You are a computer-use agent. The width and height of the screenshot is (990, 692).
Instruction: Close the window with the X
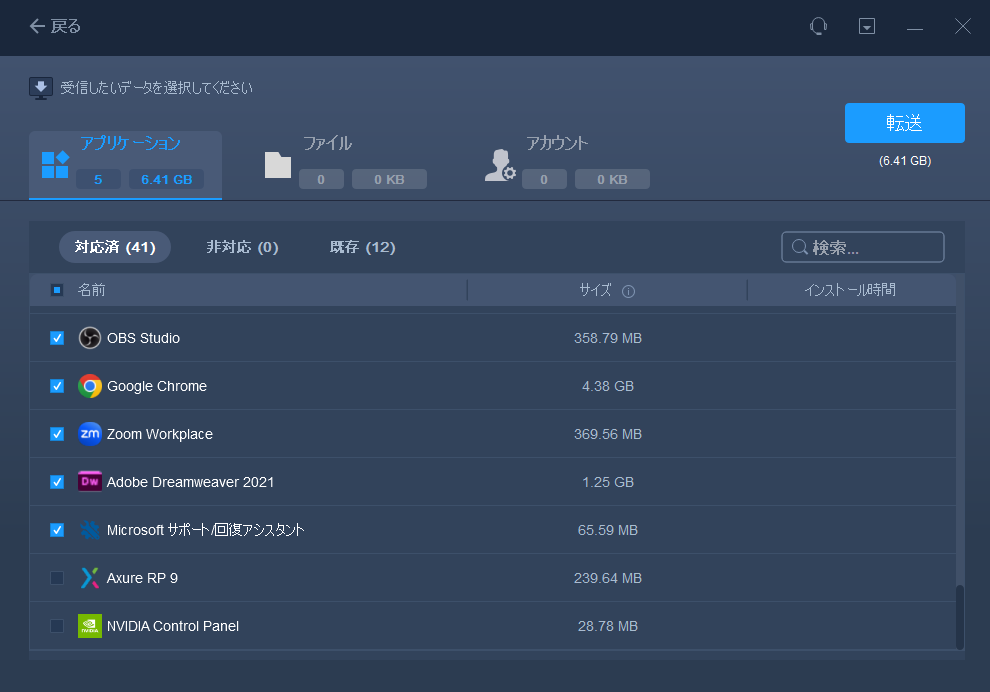click(x=963, y=26)
